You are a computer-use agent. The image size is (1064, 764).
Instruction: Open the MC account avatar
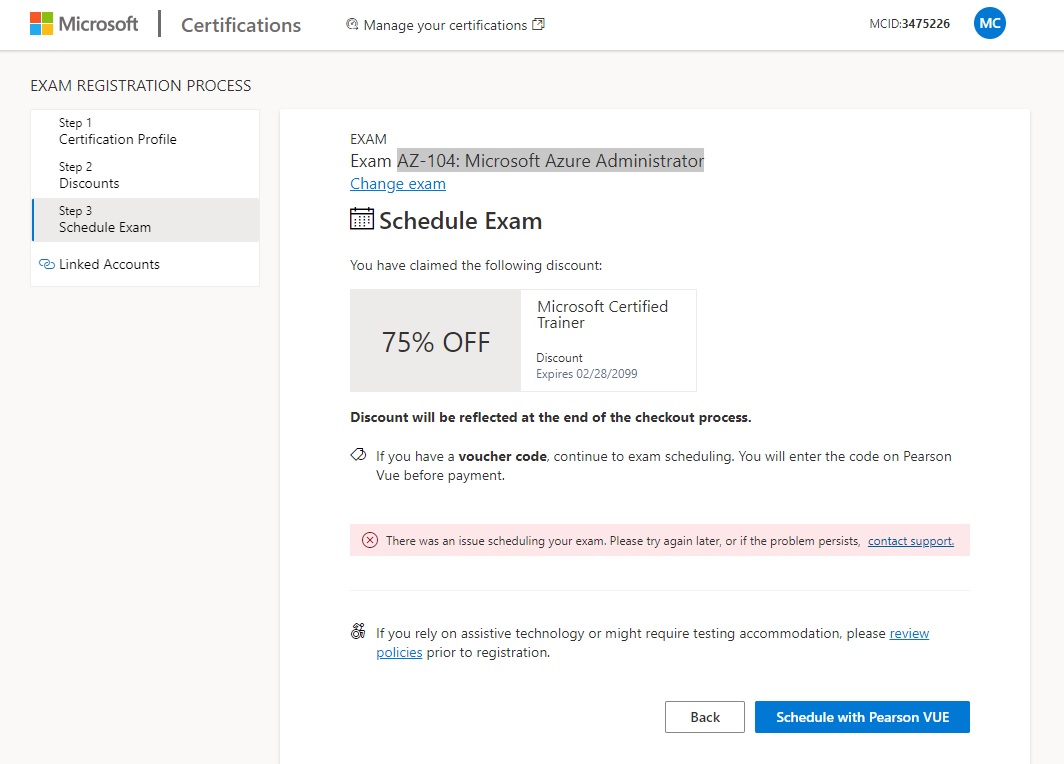989,24
